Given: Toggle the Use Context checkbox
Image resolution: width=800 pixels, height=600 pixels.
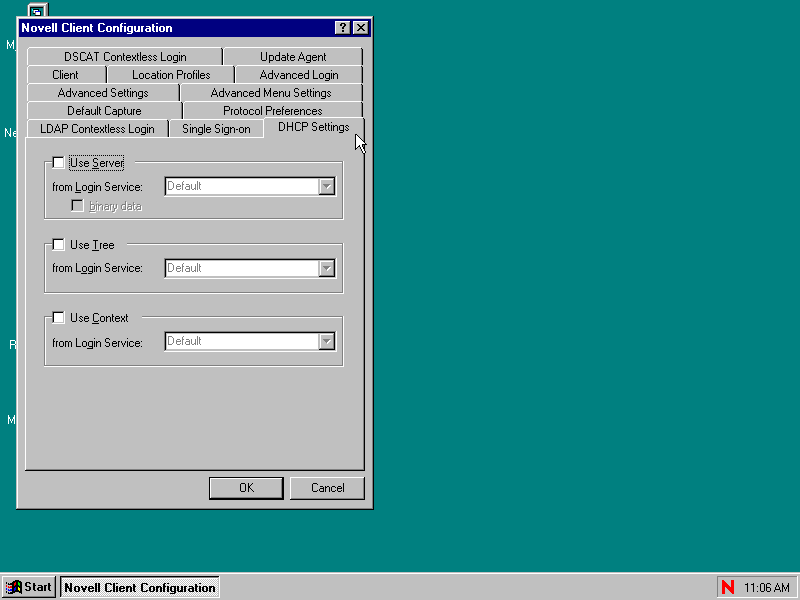Looking at the screenshot, I should (59, 318).
